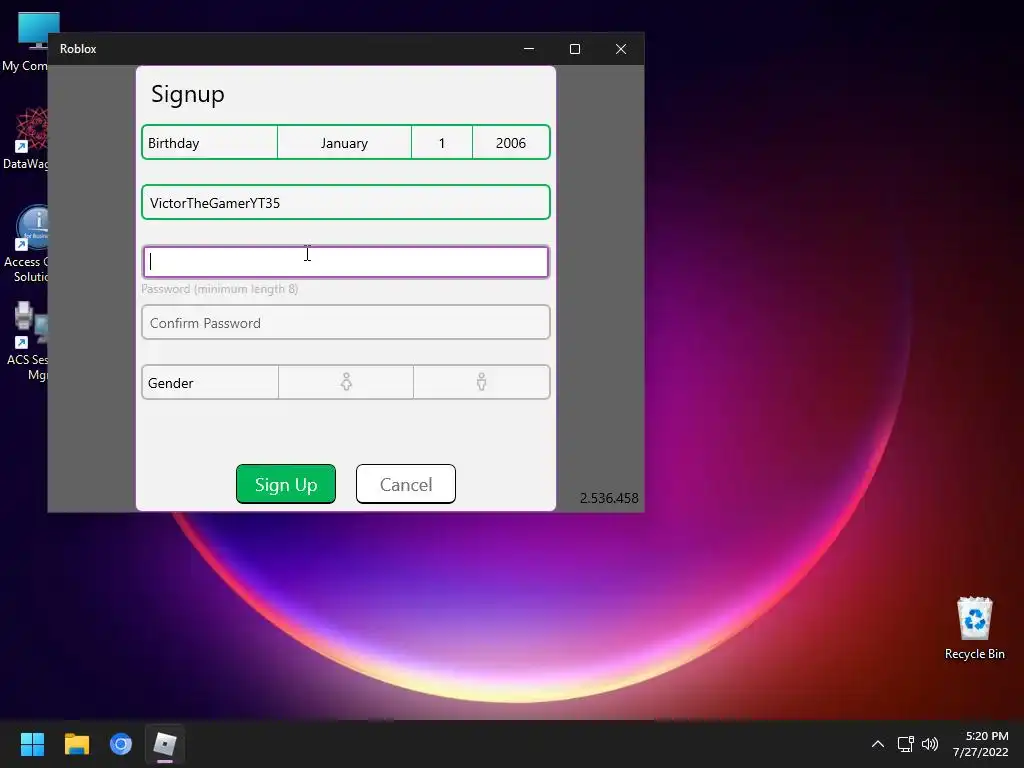Click the Confirm Password field
The height and width of the screenshot is (768, 1024).
345,322
